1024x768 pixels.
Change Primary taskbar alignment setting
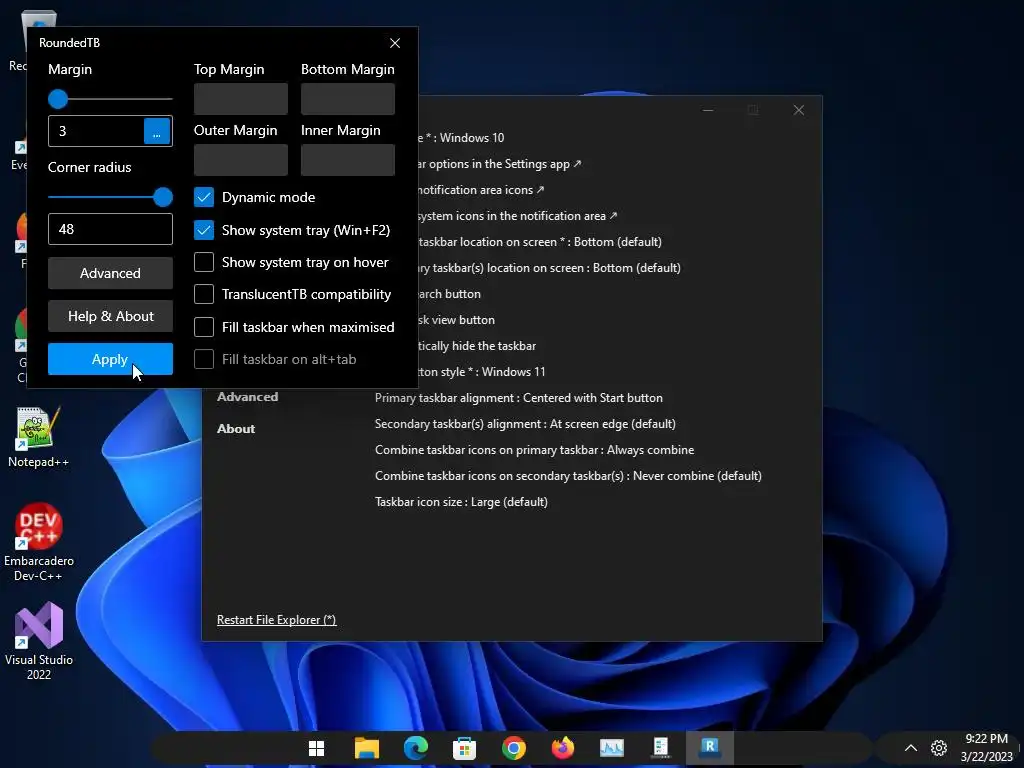click(x=519, y=398)
